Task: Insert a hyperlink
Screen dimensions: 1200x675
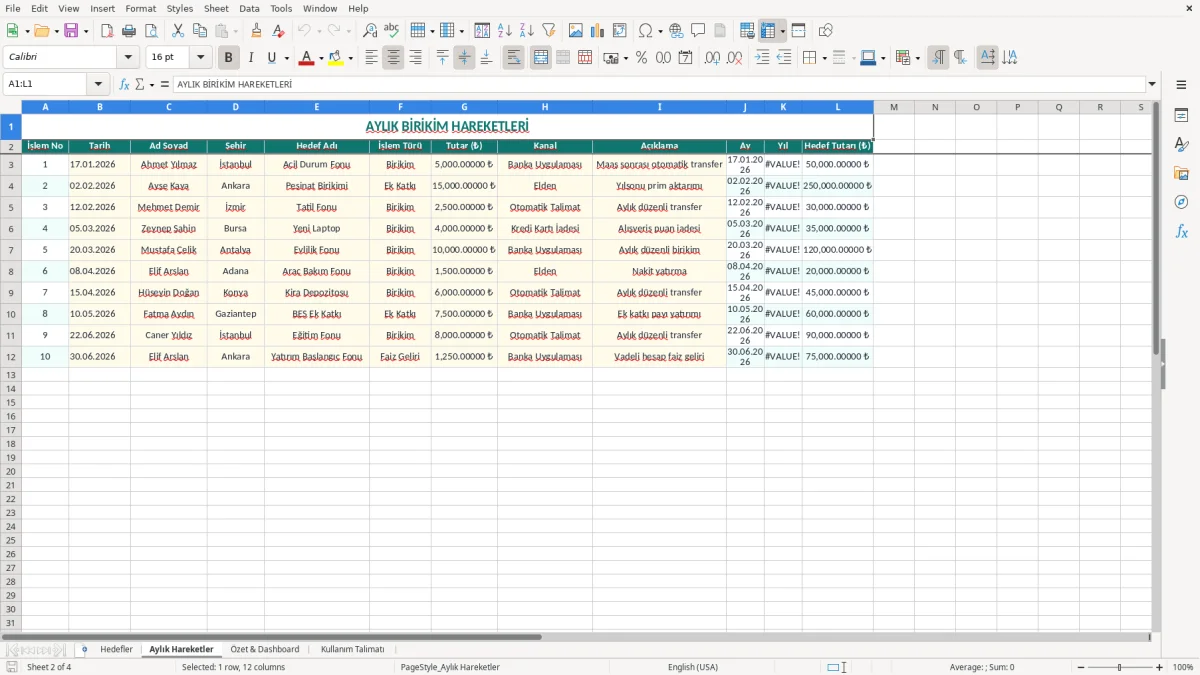Action: coord(676,31)
